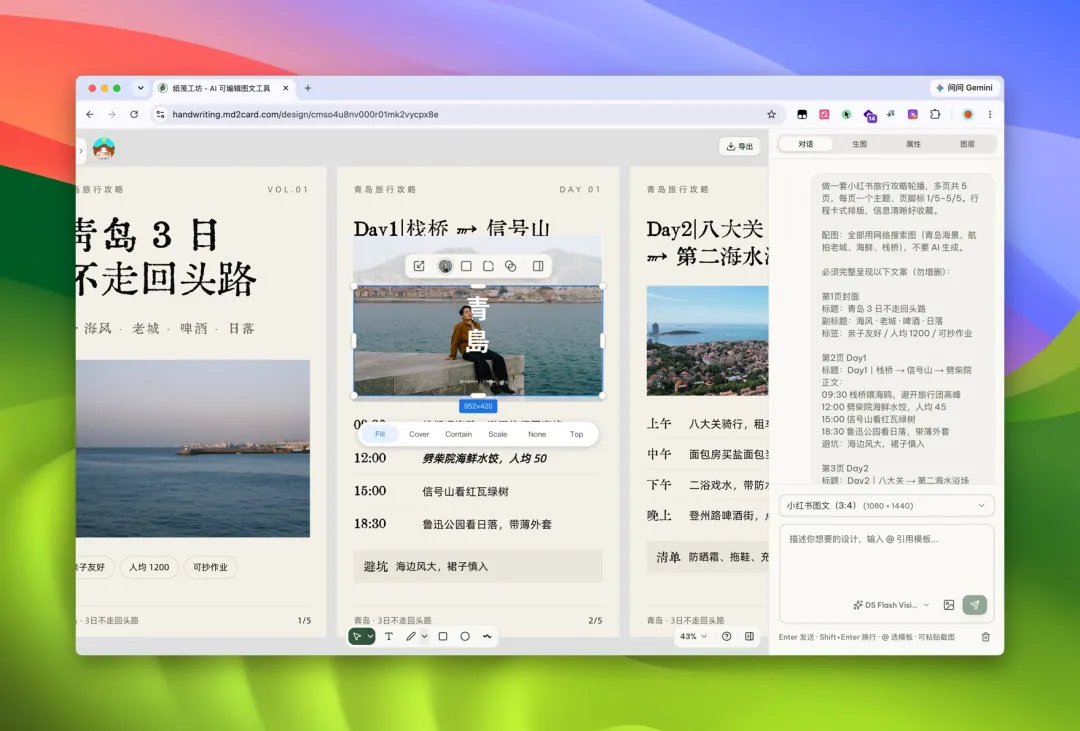Select the pointer selection tool
Viewport: 1080px width, 731px height.
(357, 637)
